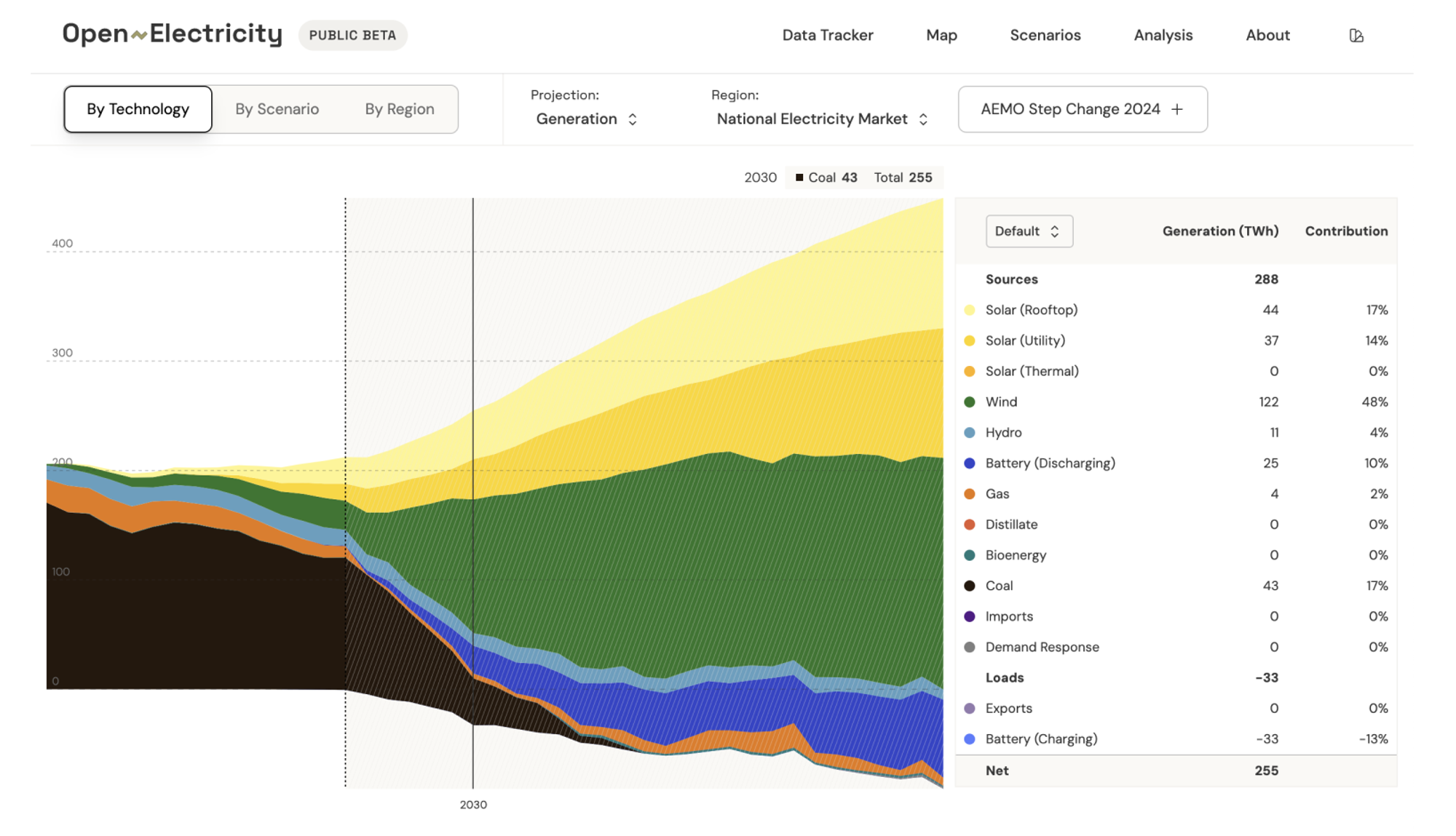Switch to By Region tab
1456x836 pixels.
pyautogui.click(x=400, y=109)
